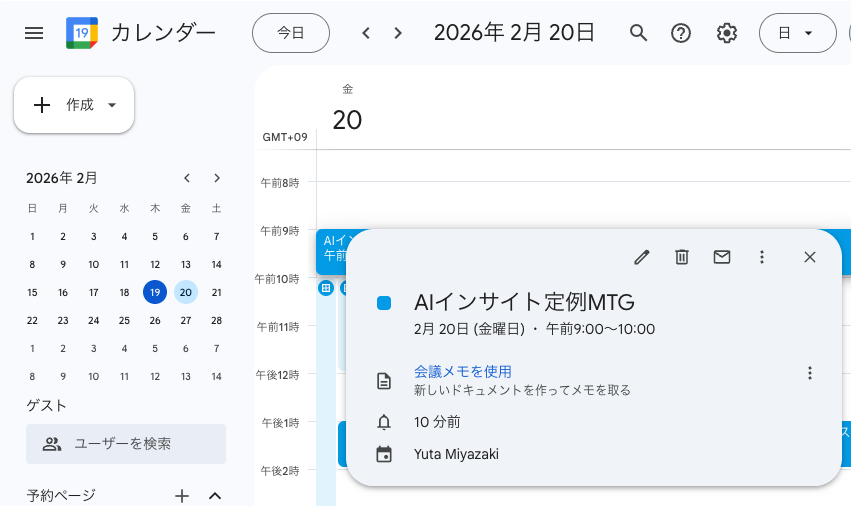
Task: Open the help question mark icon
Action: [681, 33]
